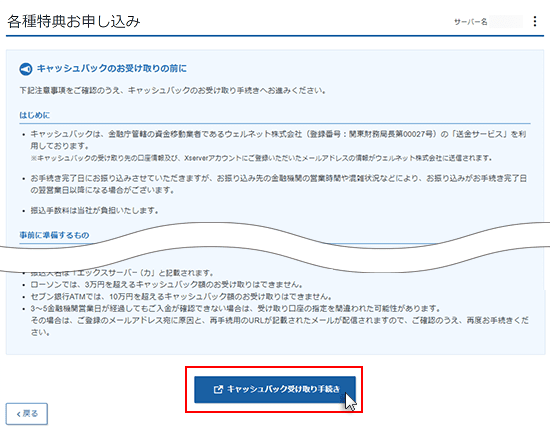This screenshot has height=446, width=550.
Task: Click the 各種特典お申し込み page title
Action: [74, 21]
